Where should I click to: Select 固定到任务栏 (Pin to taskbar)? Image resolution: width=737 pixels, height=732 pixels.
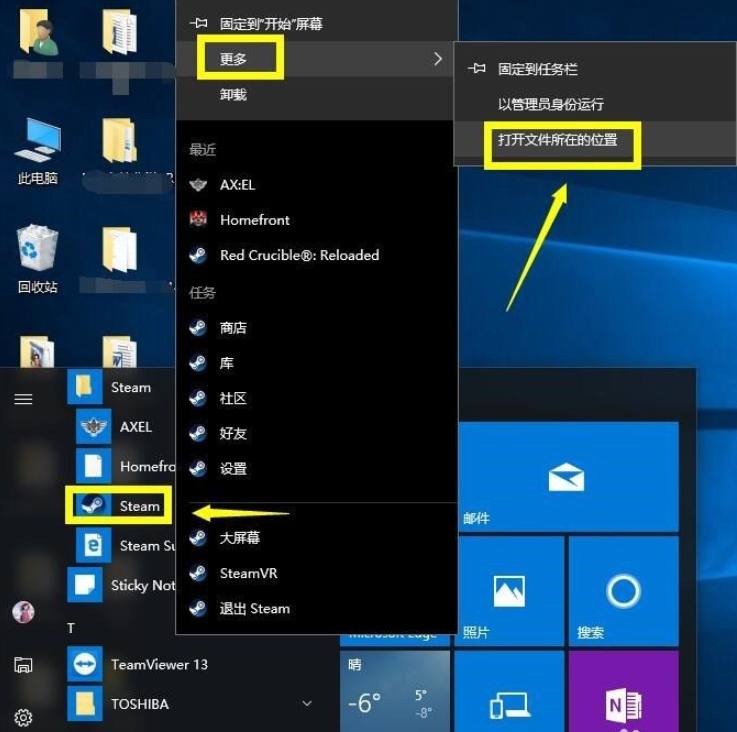point(537,69)
